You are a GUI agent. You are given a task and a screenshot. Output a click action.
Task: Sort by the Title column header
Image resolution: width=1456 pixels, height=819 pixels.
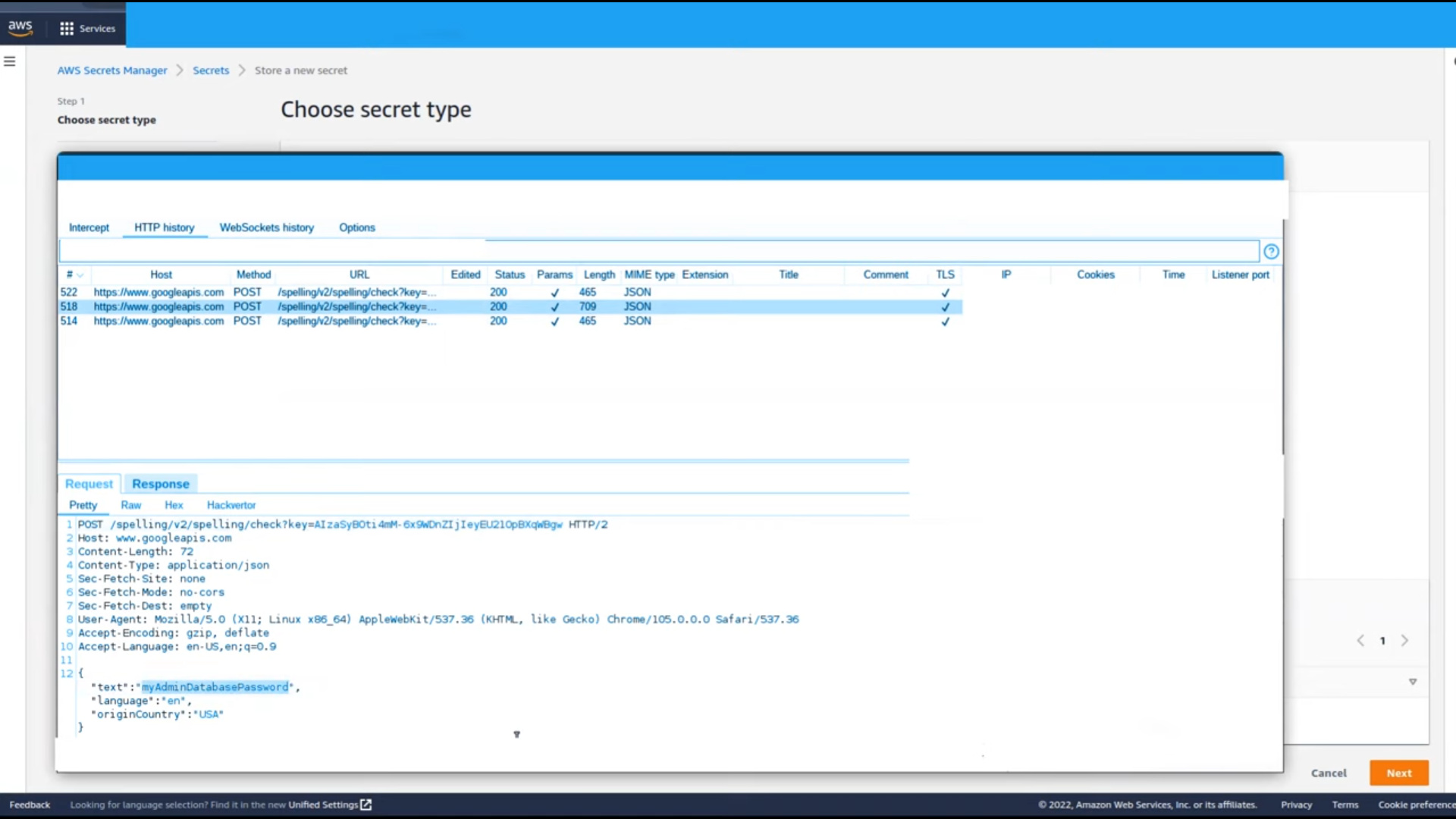point(789,275)
